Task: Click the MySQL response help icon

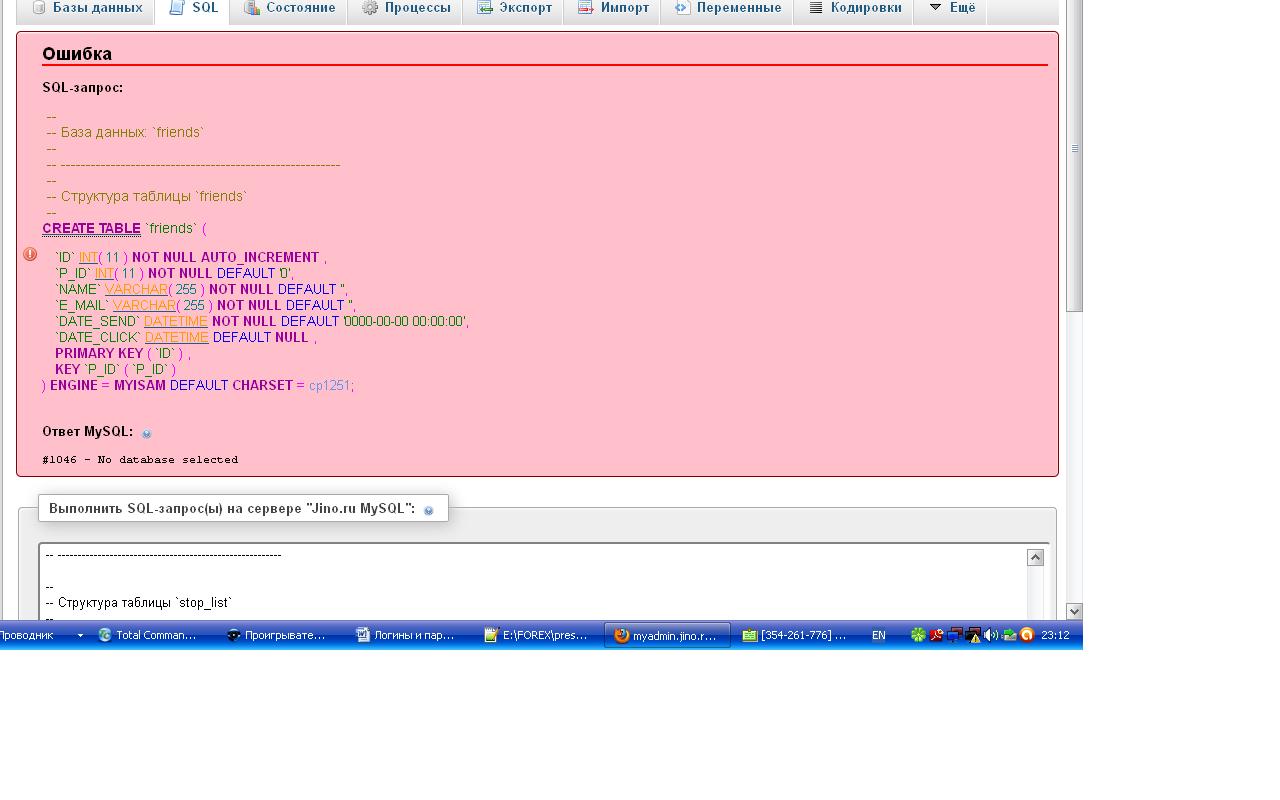Action: 147,433
